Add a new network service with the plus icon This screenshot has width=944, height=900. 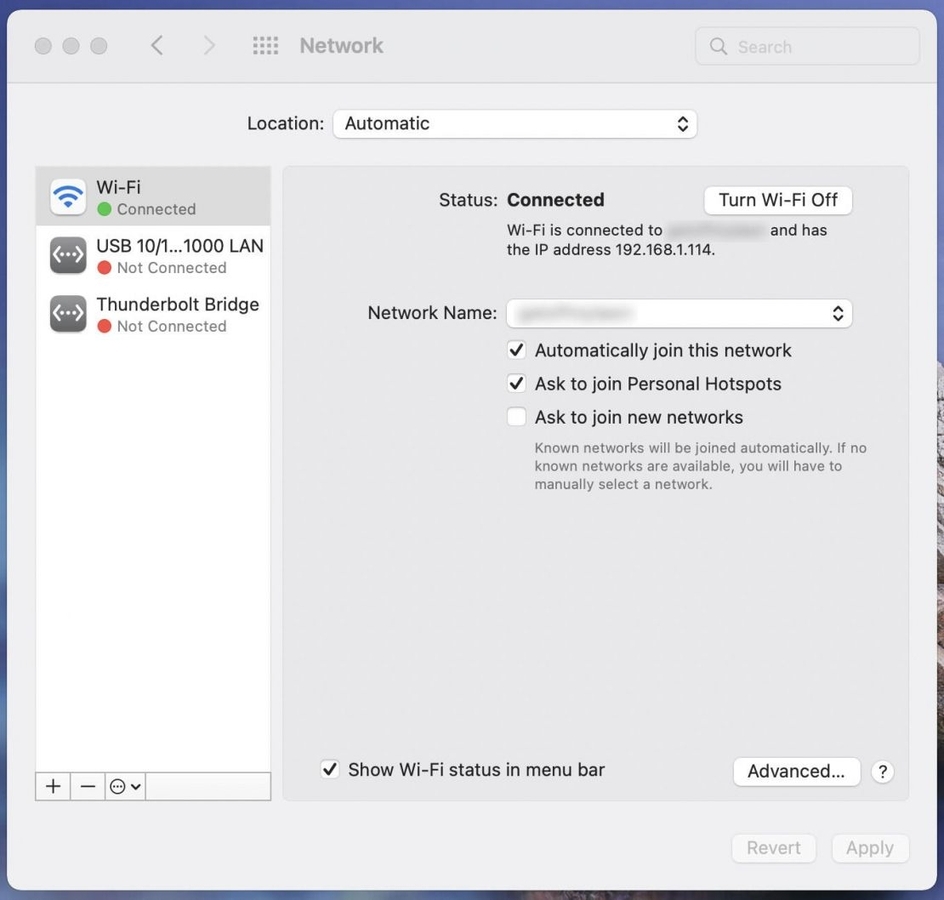[51, 785]
